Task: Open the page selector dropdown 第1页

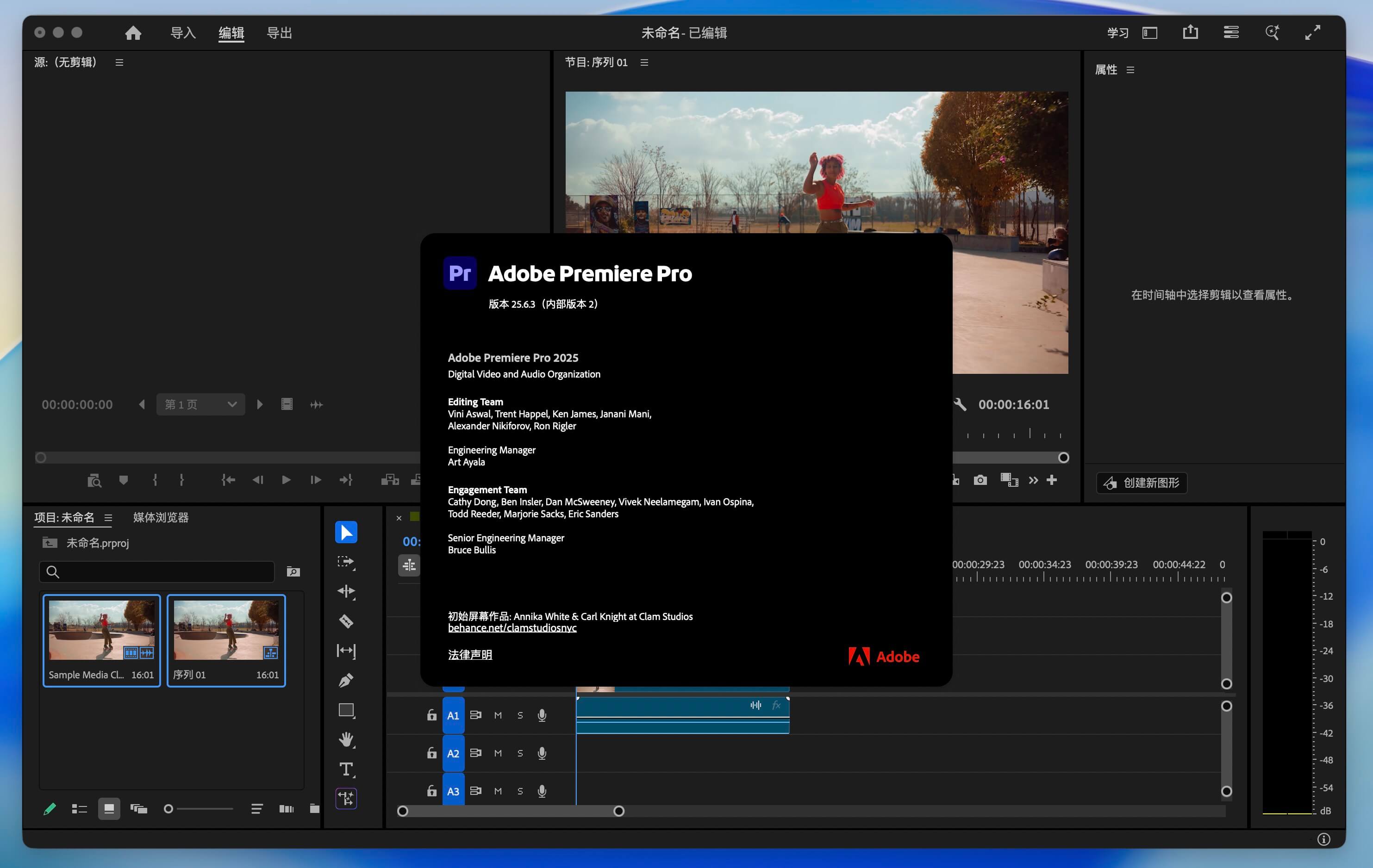Action: (x=201, y=405)
